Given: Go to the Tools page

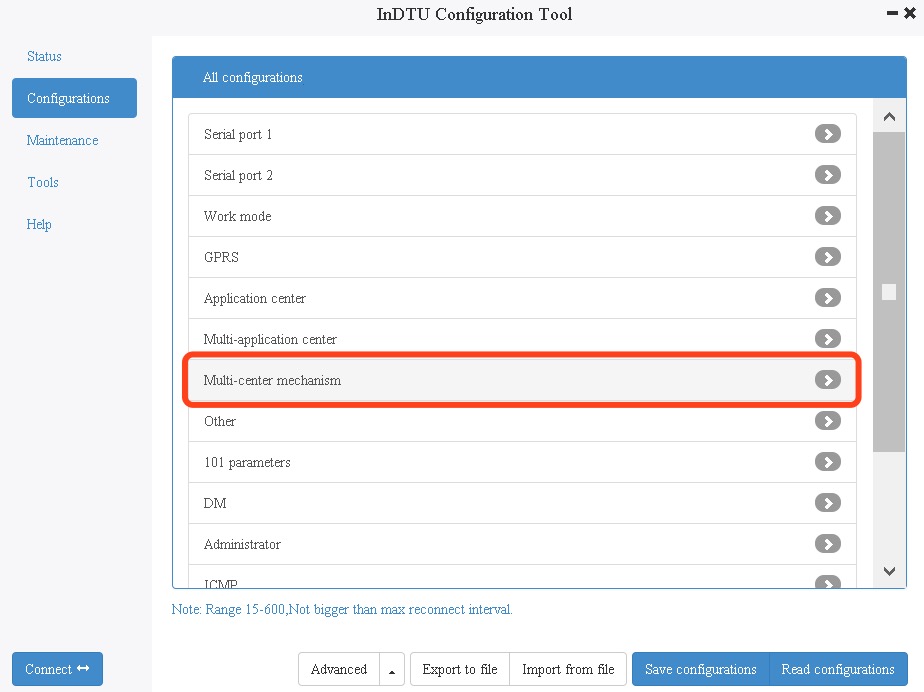Looking at the screenshot, I should click(43, 183).
